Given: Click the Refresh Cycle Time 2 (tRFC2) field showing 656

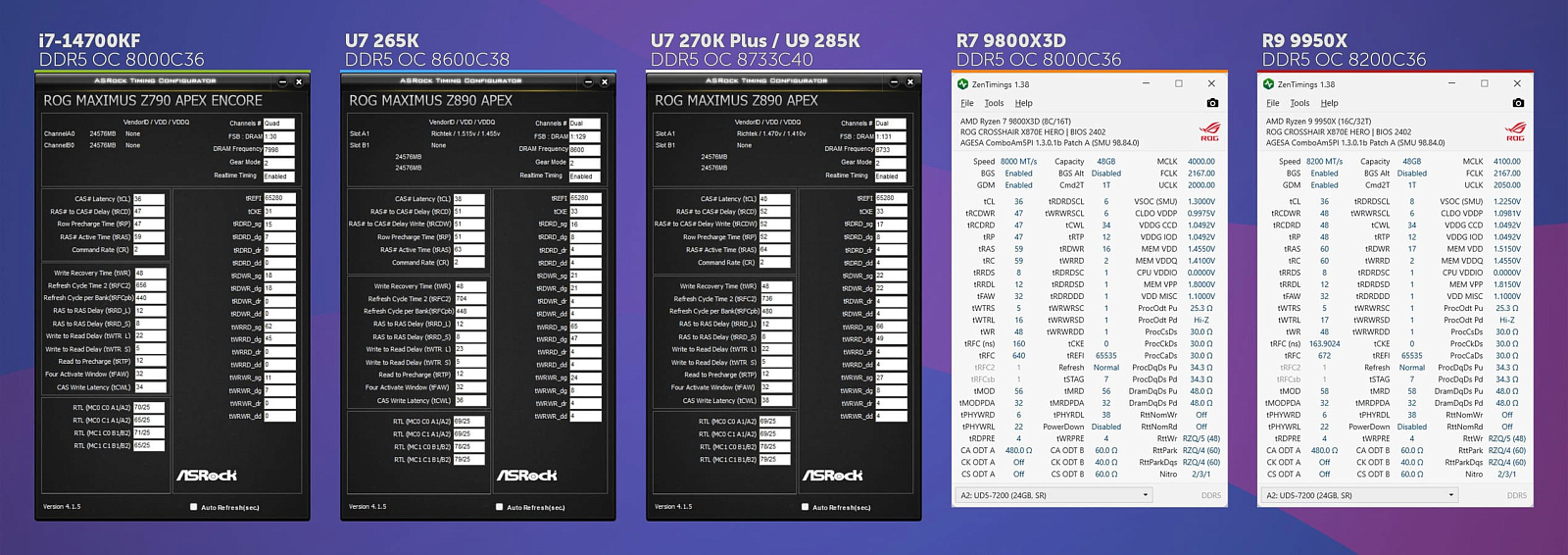Looking at the screenshot, I should pos(150,285).
